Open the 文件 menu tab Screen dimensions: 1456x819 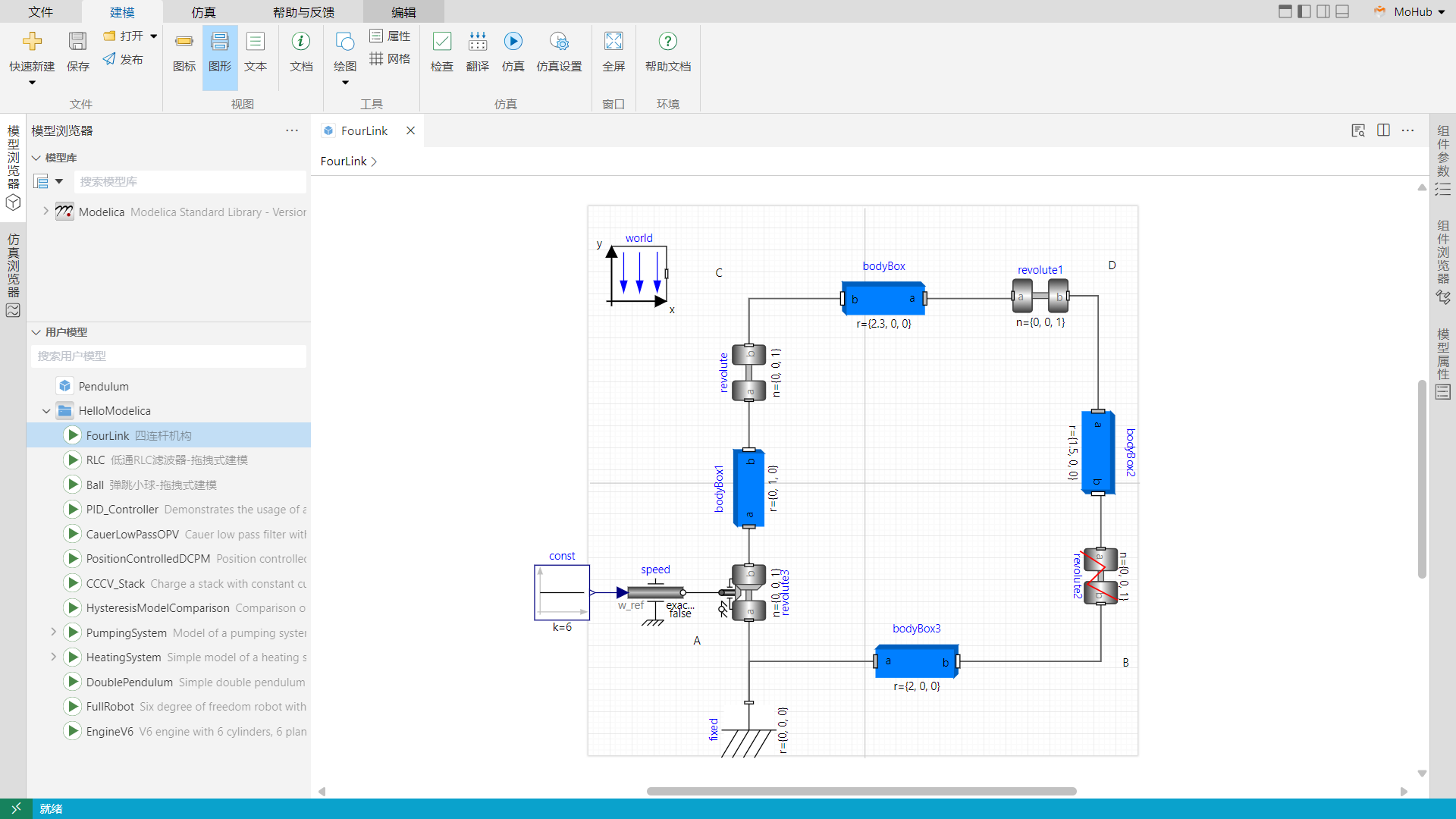(x=41, y=12)
